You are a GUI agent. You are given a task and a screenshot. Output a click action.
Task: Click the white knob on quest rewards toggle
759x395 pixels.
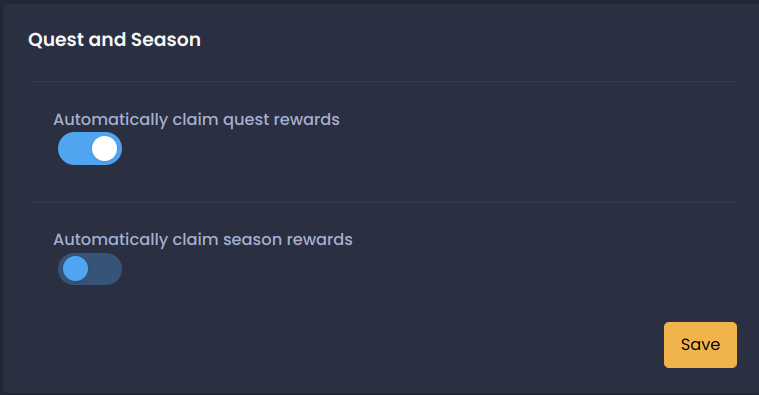(x=105, y=149)
